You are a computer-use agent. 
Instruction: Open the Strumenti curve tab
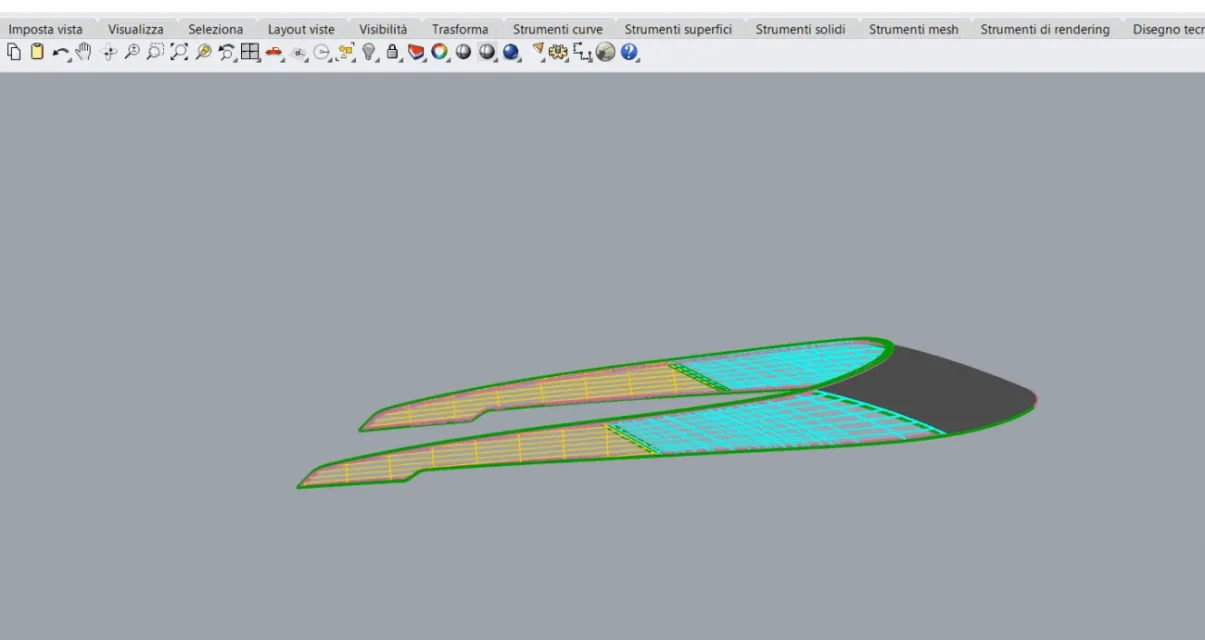click(x=558, y=29)
